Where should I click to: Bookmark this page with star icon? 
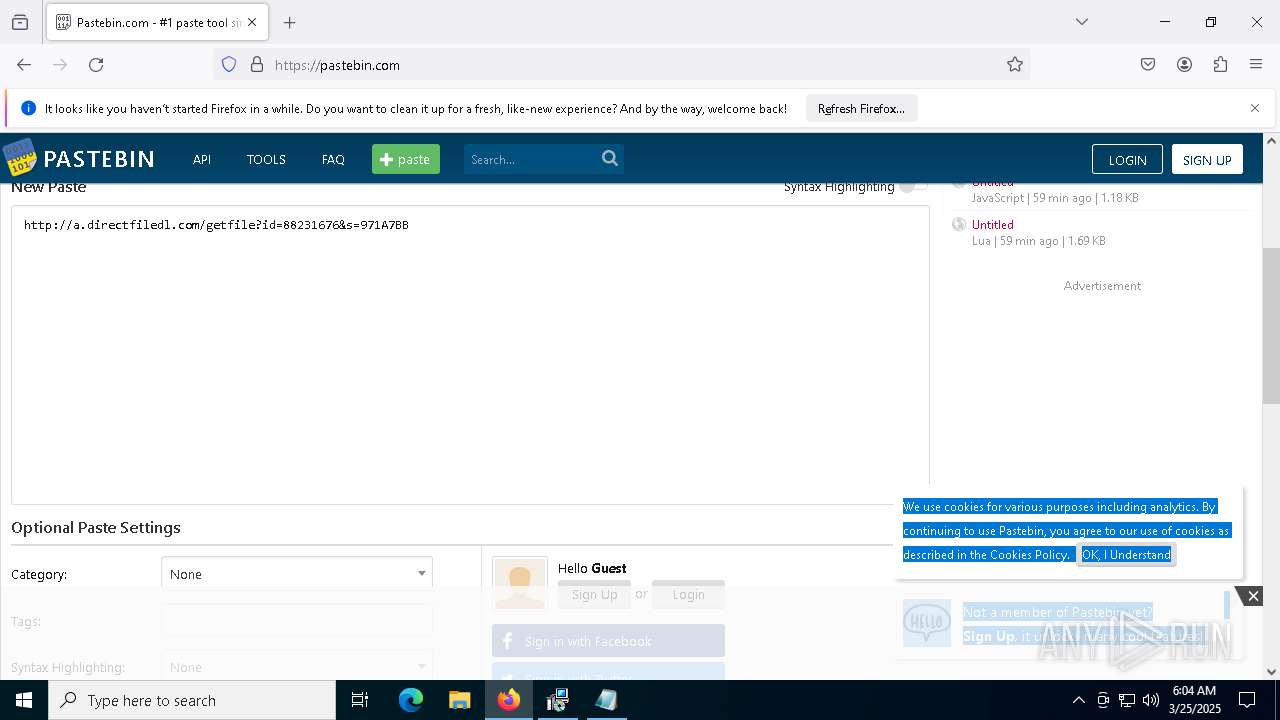click(1015, 64)
